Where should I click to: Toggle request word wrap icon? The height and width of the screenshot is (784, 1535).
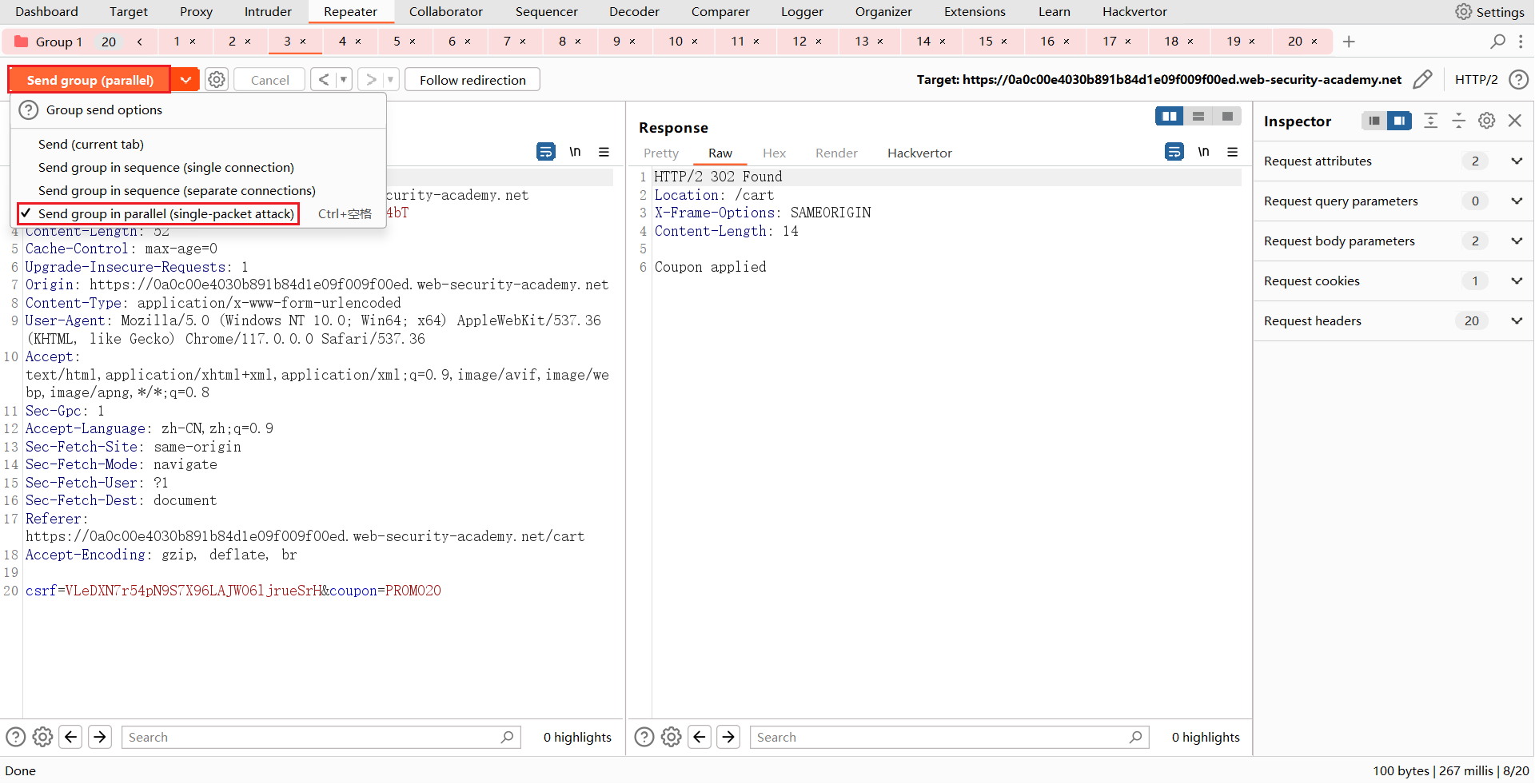[546, 152]
